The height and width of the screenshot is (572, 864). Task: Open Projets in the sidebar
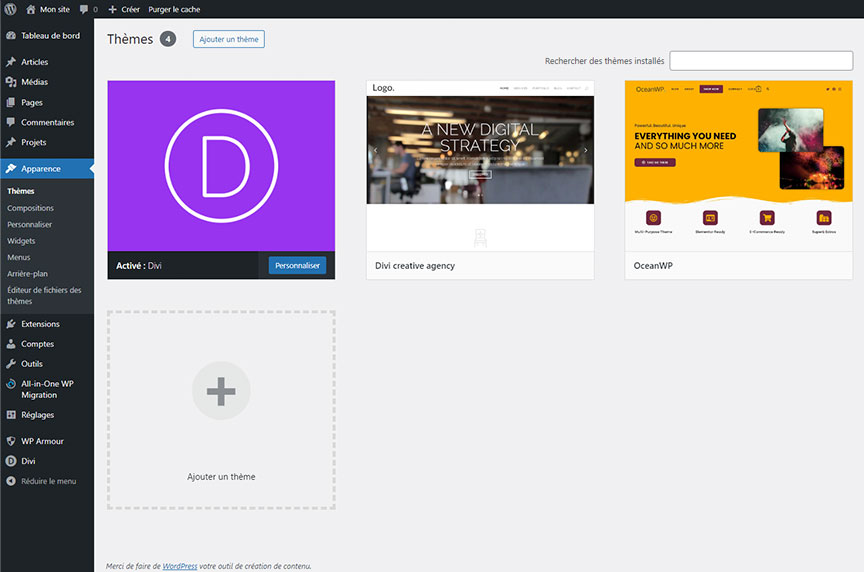[x=34, y=142]
